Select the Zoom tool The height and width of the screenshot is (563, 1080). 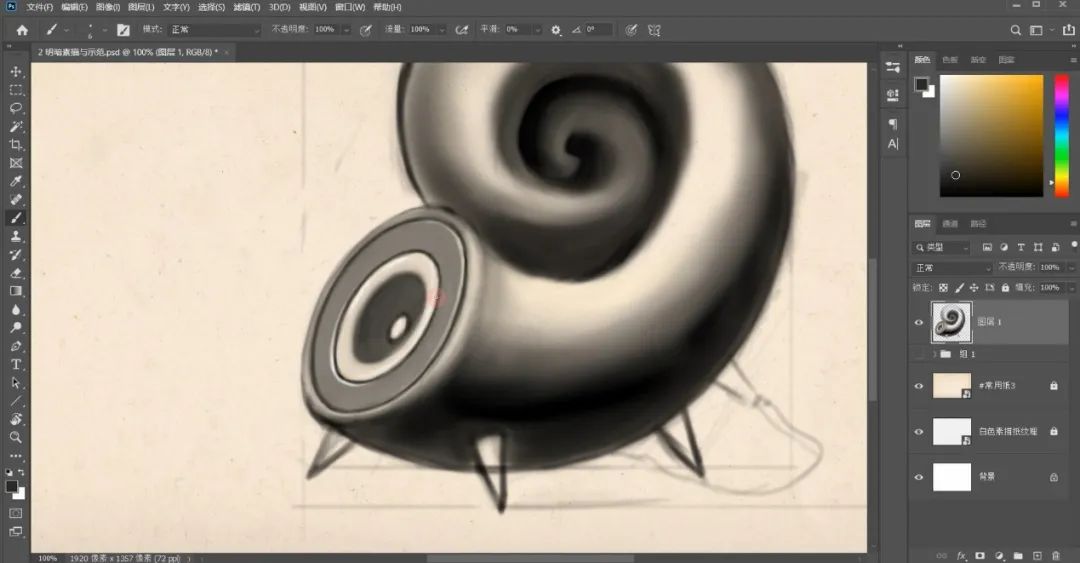pyautogui.click(x=16, y=437)
